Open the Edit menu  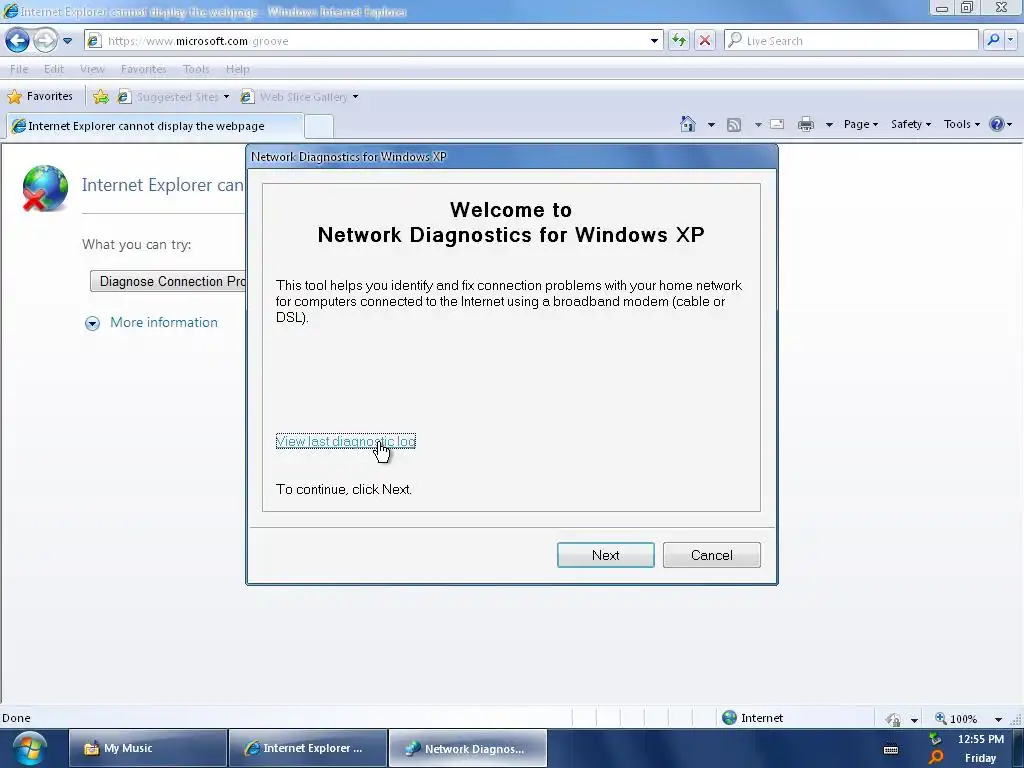click(54, 69)
